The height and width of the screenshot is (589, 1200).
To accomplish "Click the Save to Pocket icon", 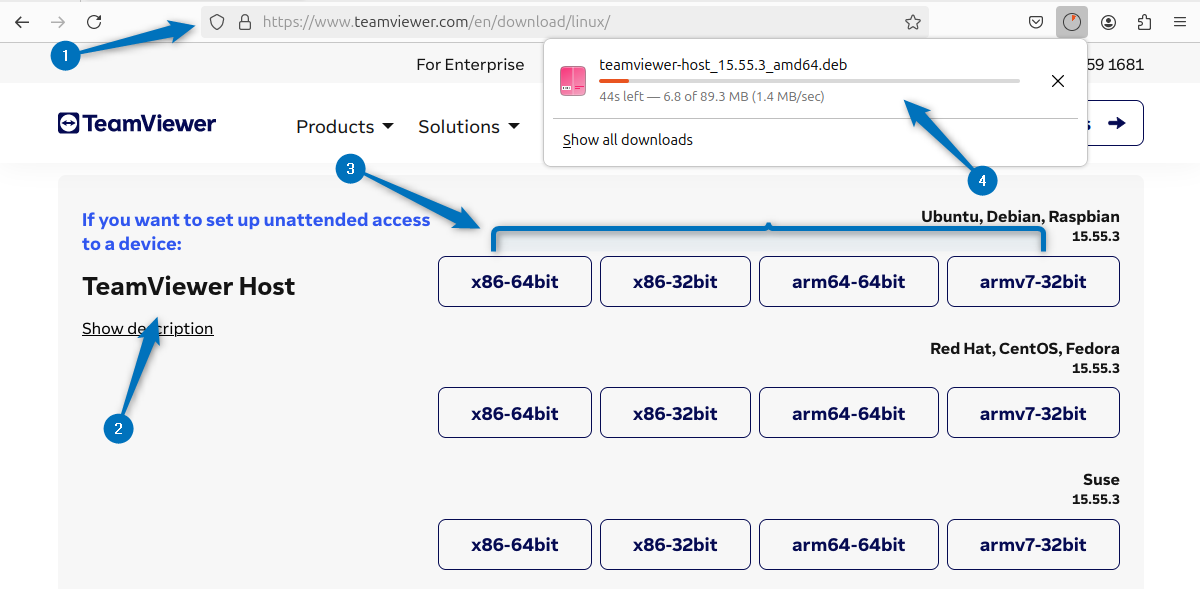I will 1036,21.
